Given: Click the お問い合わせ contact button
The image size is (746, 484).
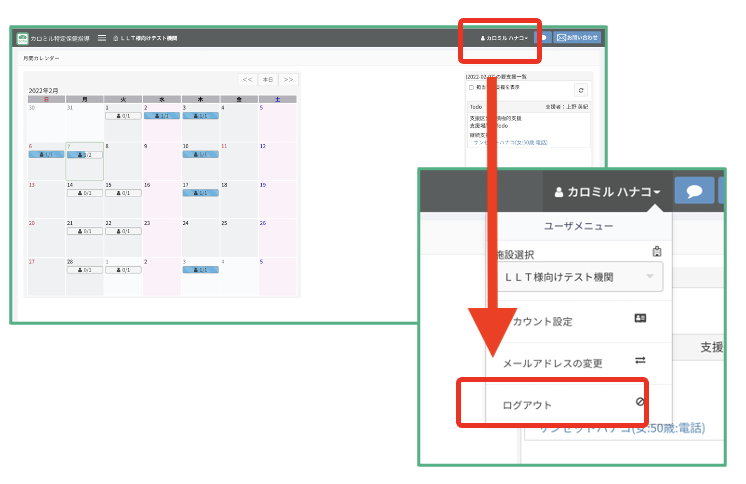Looking at the screenshot, I should [577, 38].
